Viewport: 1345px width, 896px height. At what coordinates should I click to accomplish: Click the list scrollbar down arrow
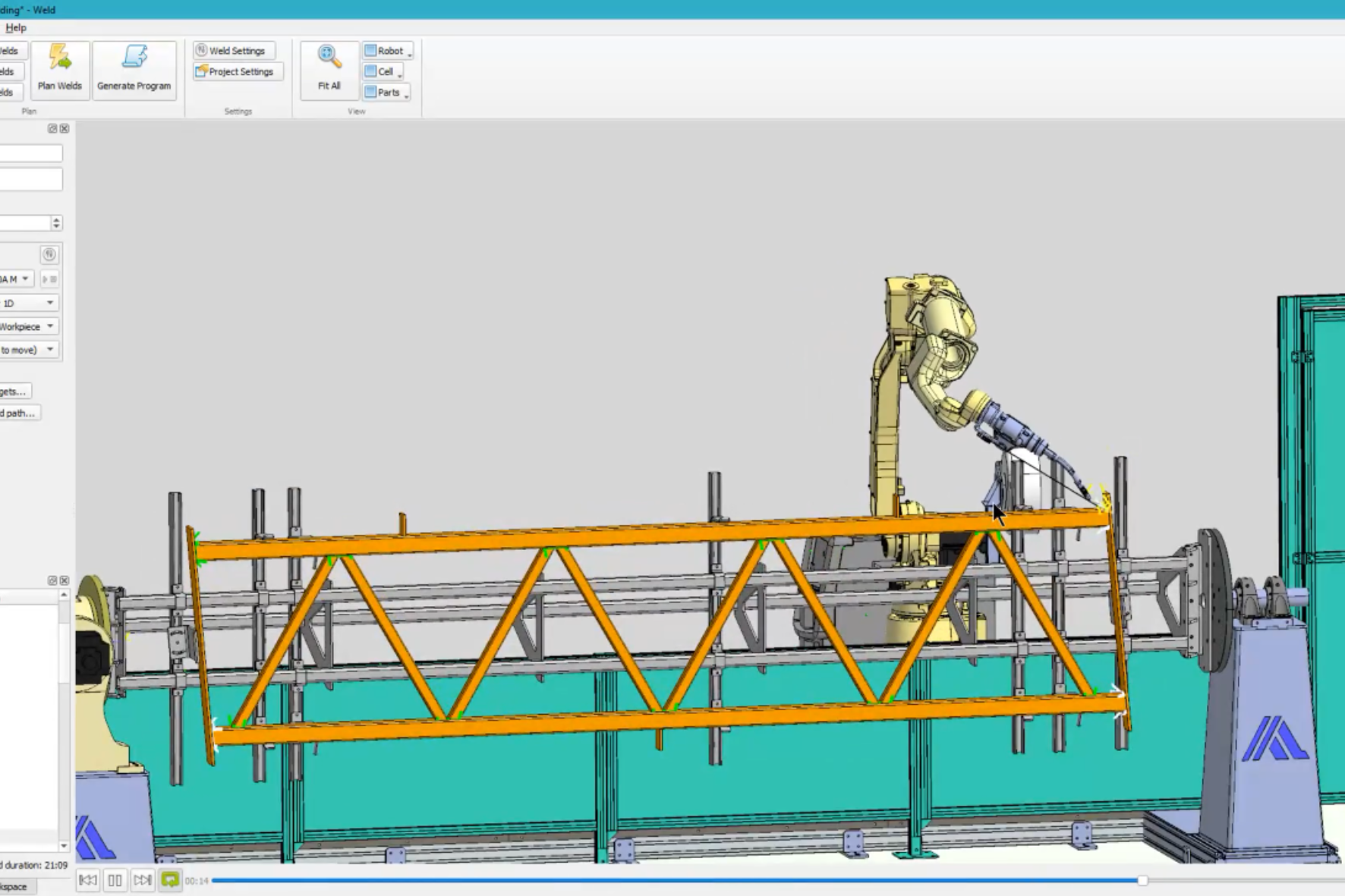(64, 846)
